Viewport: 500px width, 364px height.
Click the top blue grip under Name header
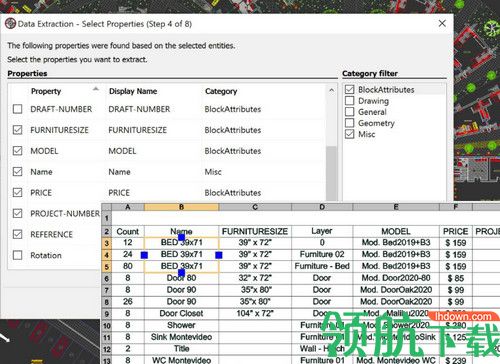pos(181,237)
